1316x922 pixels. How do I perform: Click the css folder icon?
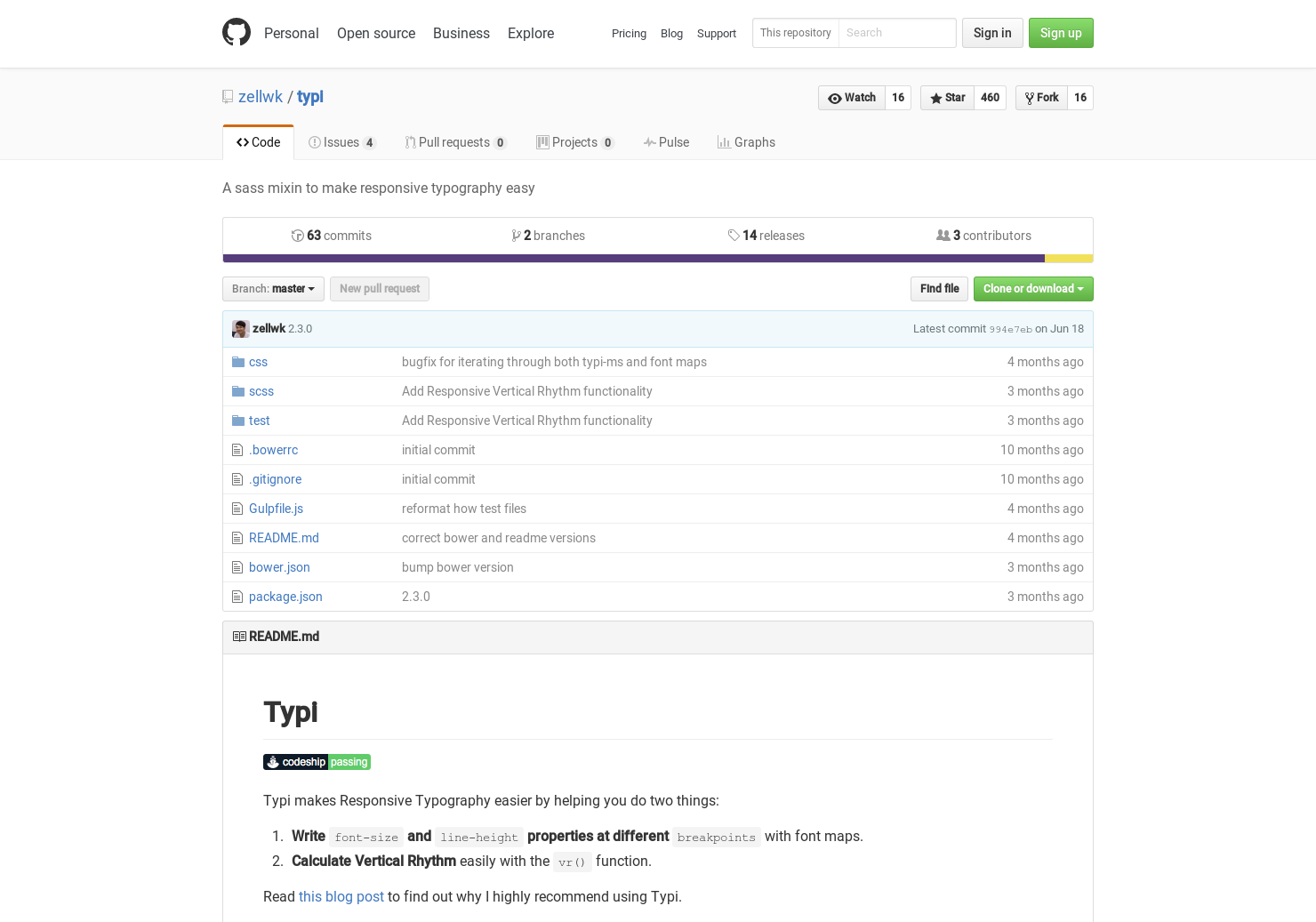tap(238, 362)
